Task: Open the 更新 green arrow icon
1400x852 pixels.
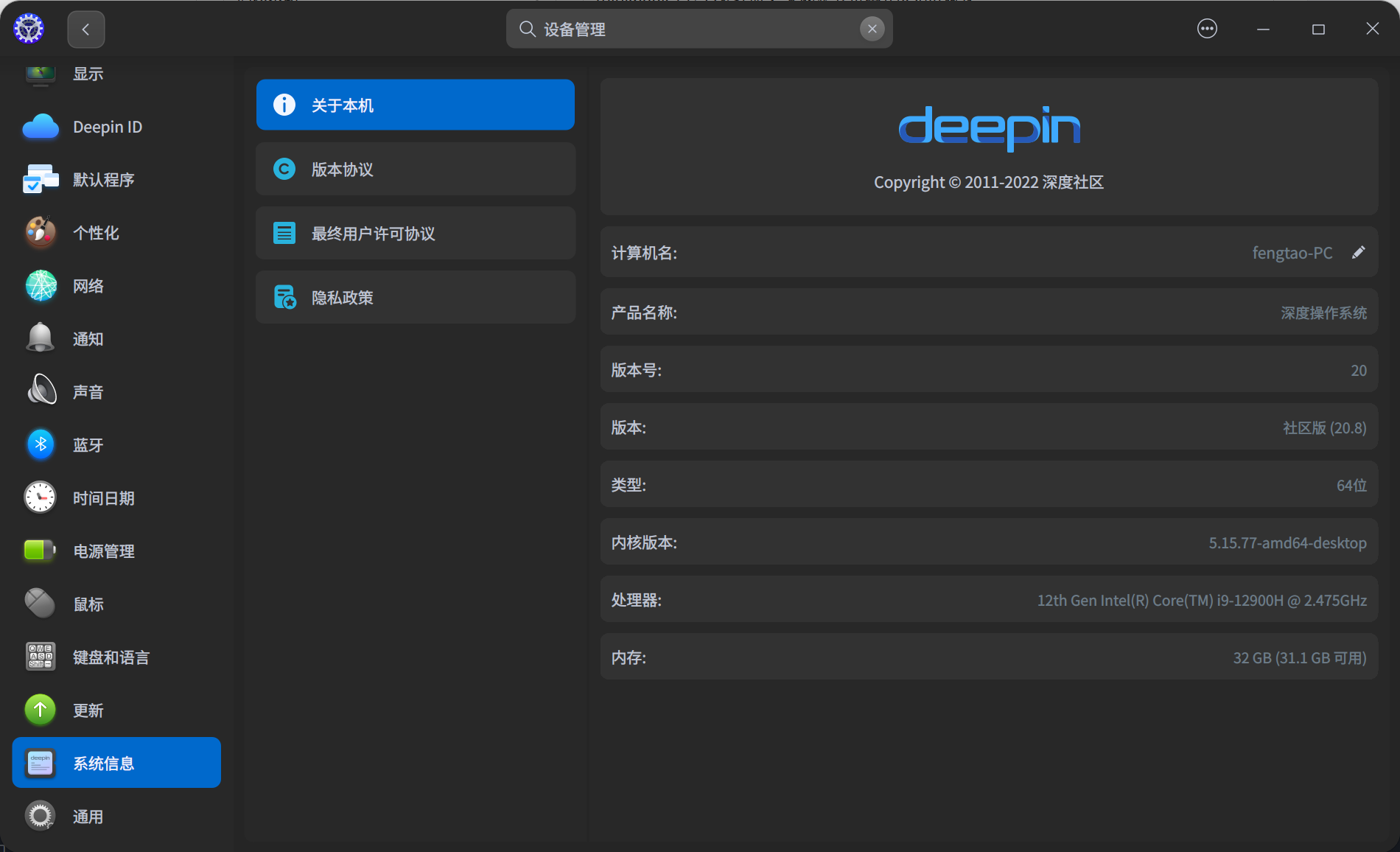Action: coord(41,710)
